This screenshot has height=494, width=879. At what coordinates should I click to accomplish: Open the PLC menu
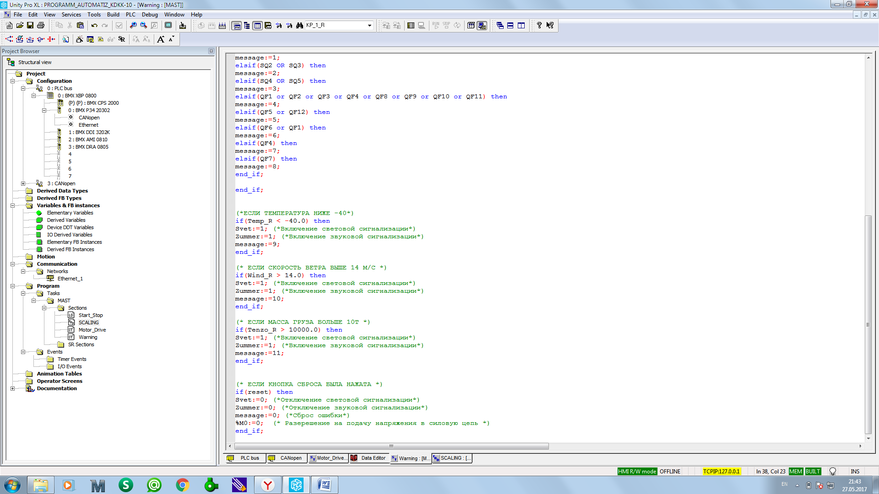130,15
